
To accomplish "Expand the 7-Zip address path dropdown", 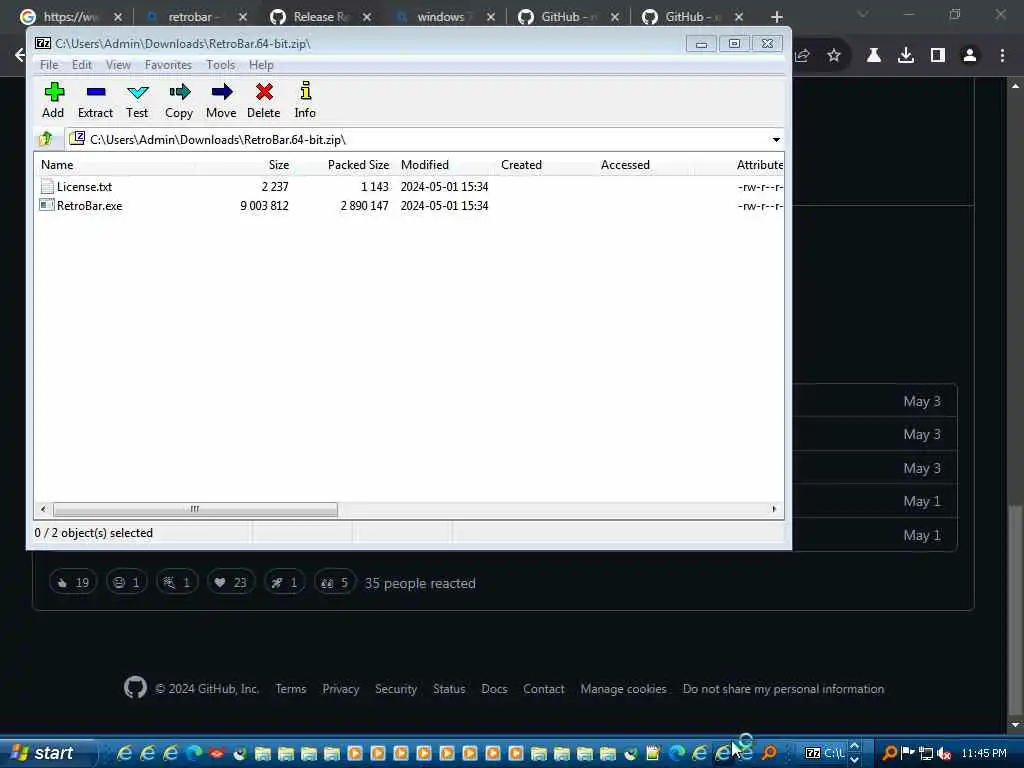I will point(776,140).
